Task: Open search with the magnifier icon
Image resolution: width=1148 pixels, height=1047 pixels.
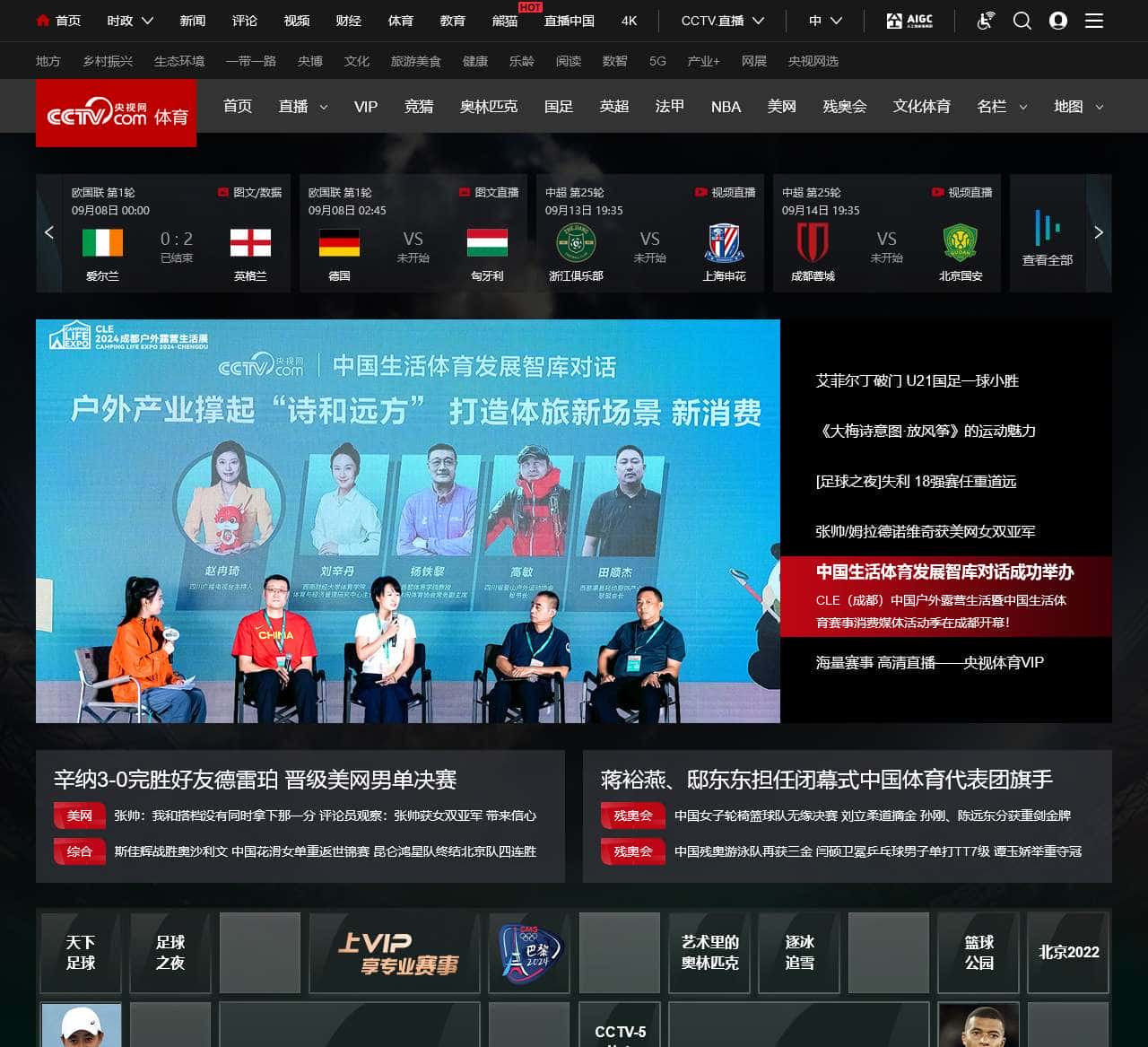Action: point(1022,20)
